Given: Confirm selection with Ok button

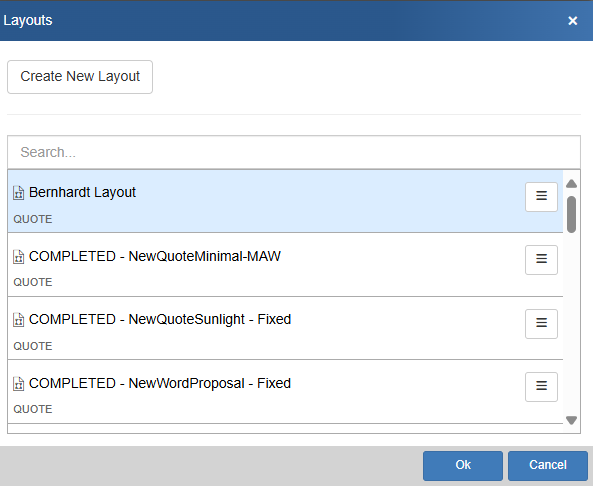Looking at the screenshot, I should click(463, 465).
